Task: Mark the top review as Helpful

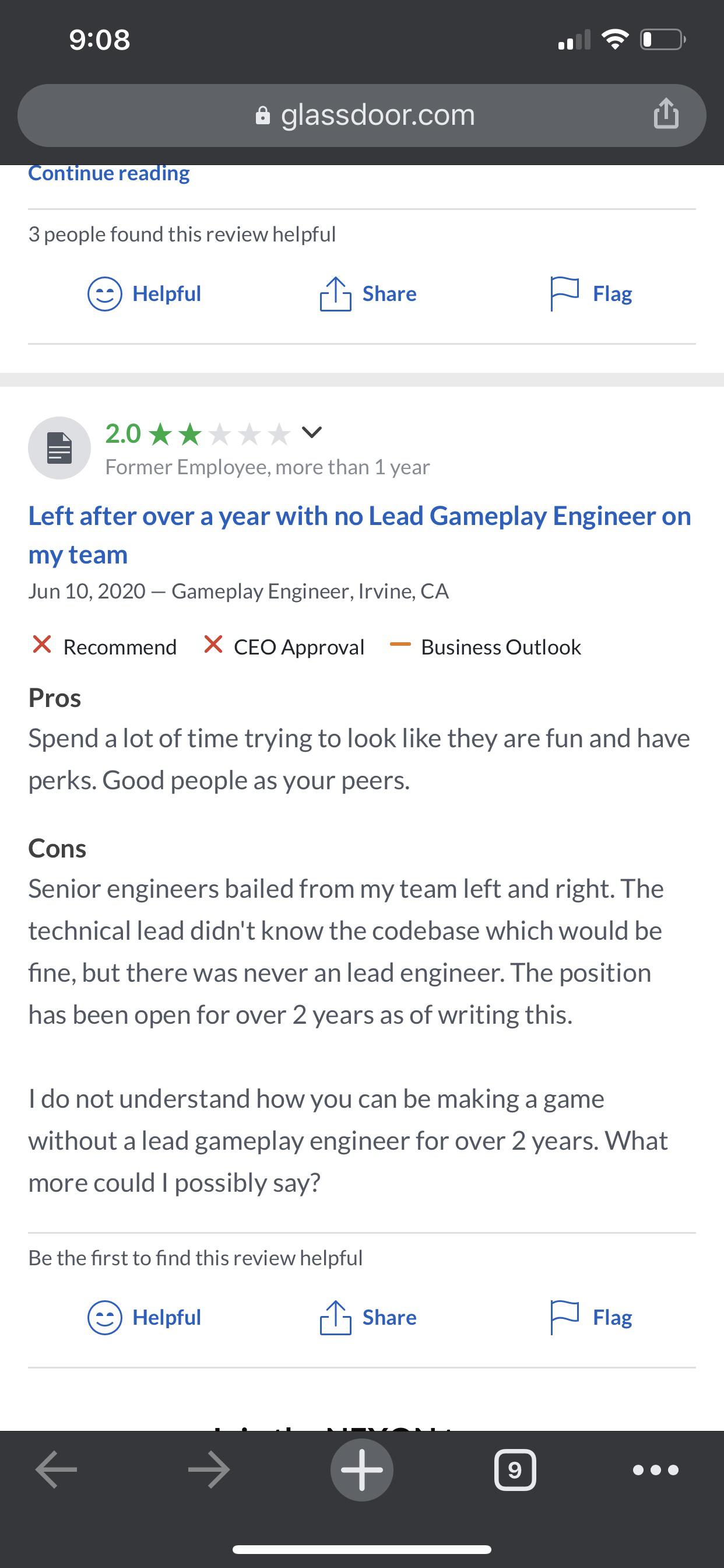Action: pyautogui.click(x=145, y=294)
